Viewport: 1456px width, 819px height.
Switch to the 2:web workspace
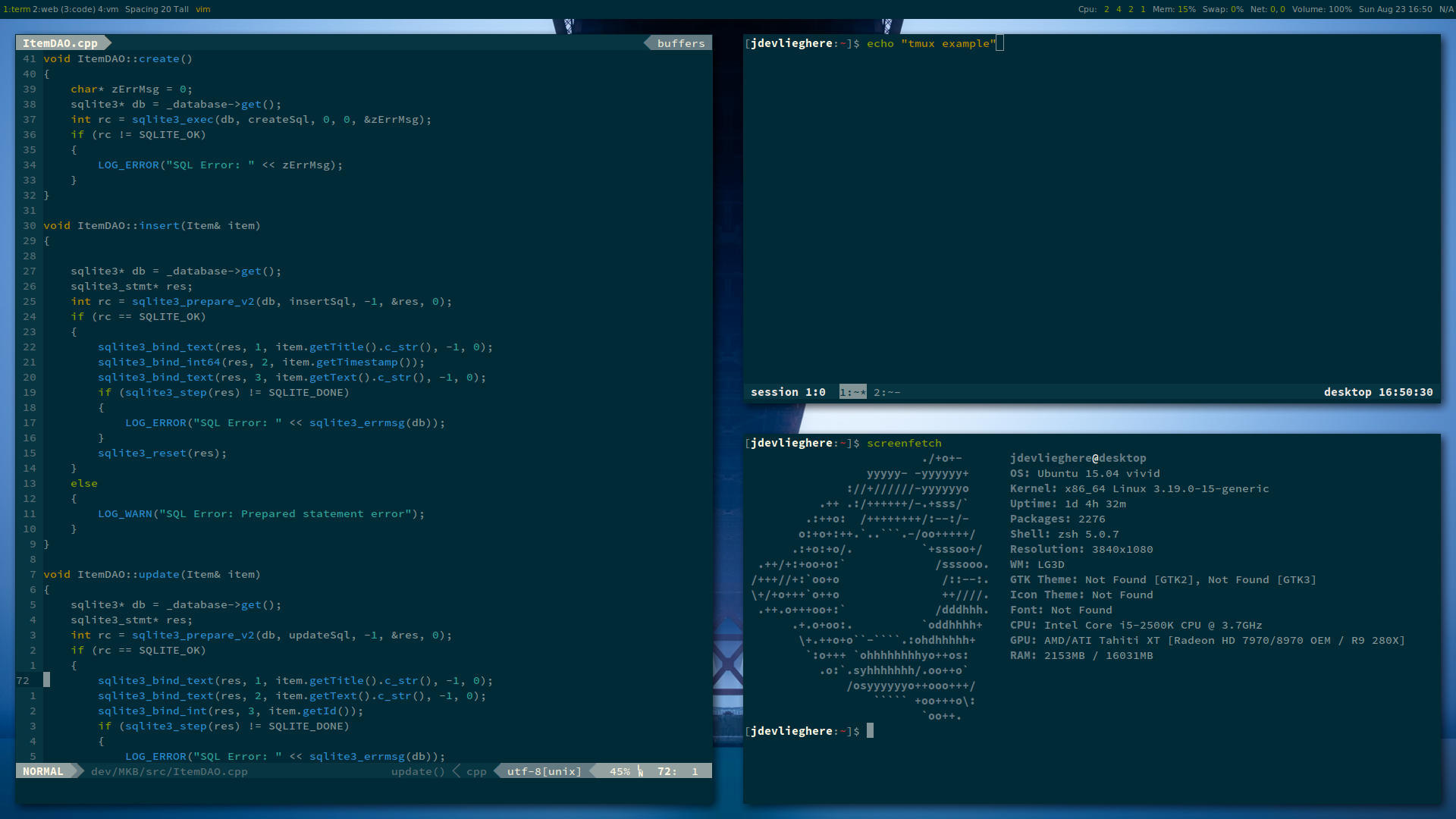click(45, 9)
